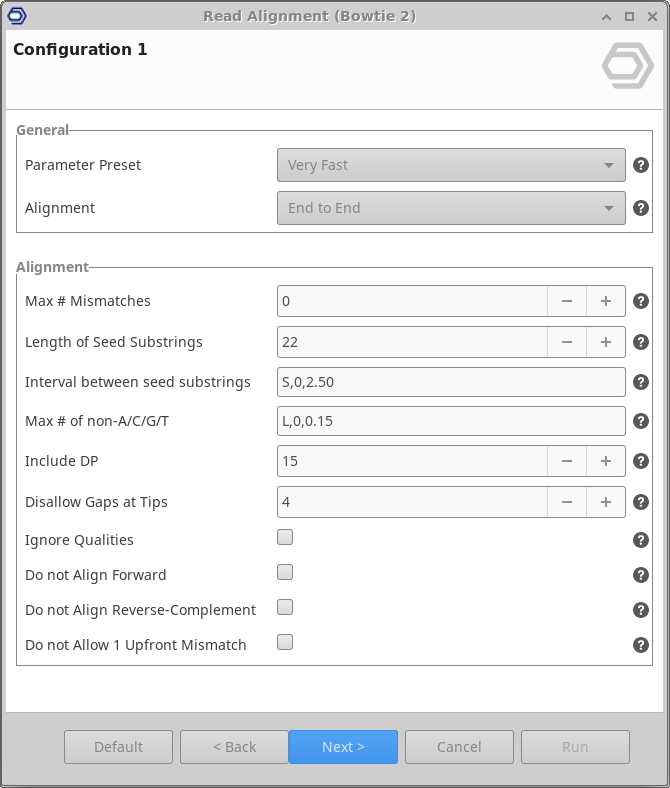670x788 pixels.
Task: Show help for Length of Seed Substrings
Action: [x=641, y=342]
